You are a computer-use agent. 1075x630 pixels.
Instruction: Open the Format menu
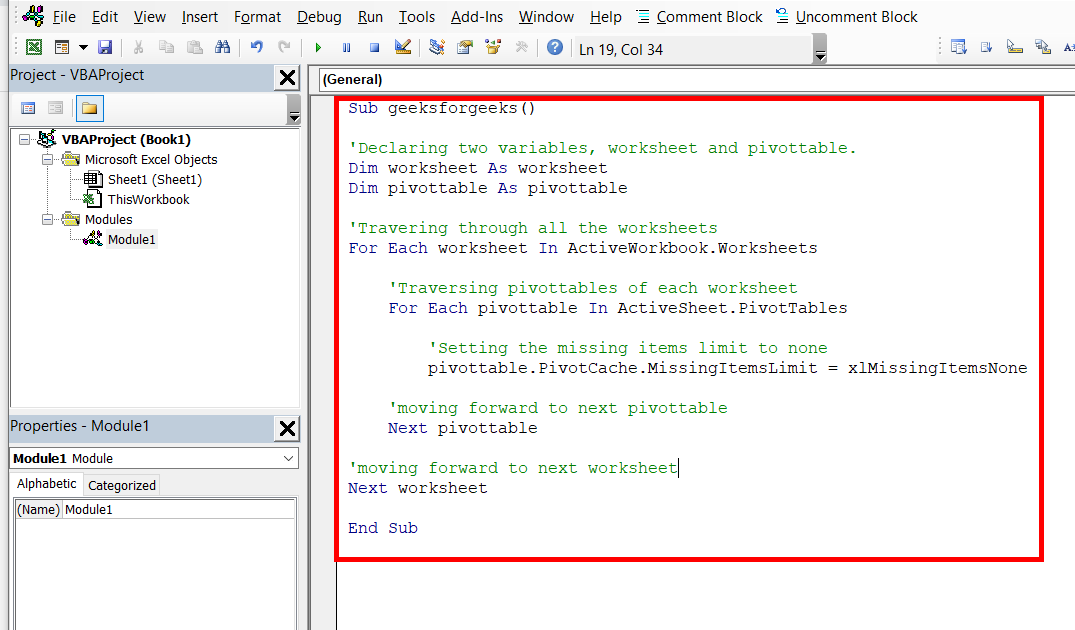point(257,16)
